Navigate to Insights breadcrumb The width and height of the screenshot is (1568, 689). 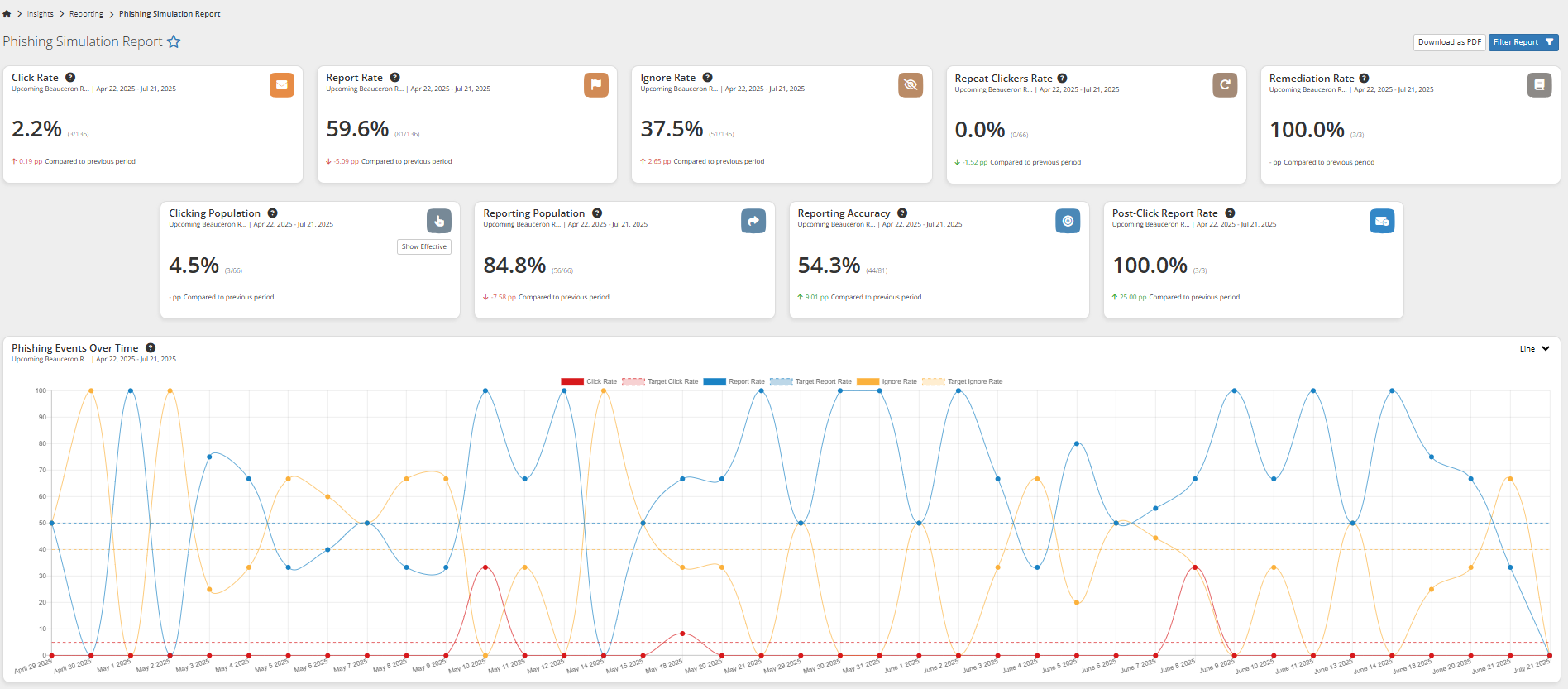click(x=40, y=14)
